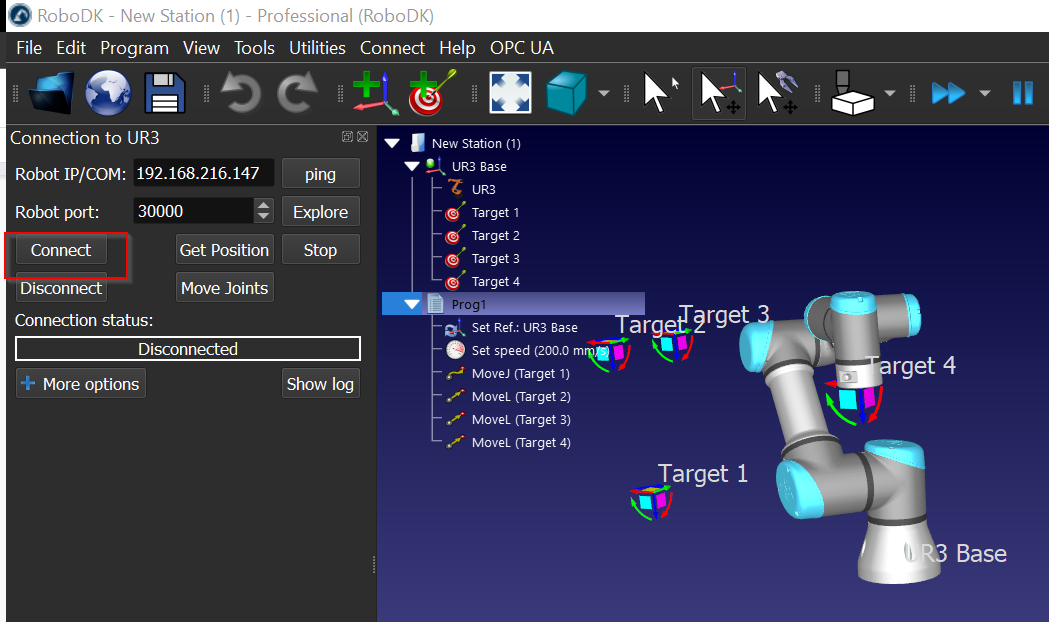Click the Target 1 frame in 3D view

point(651,502)
